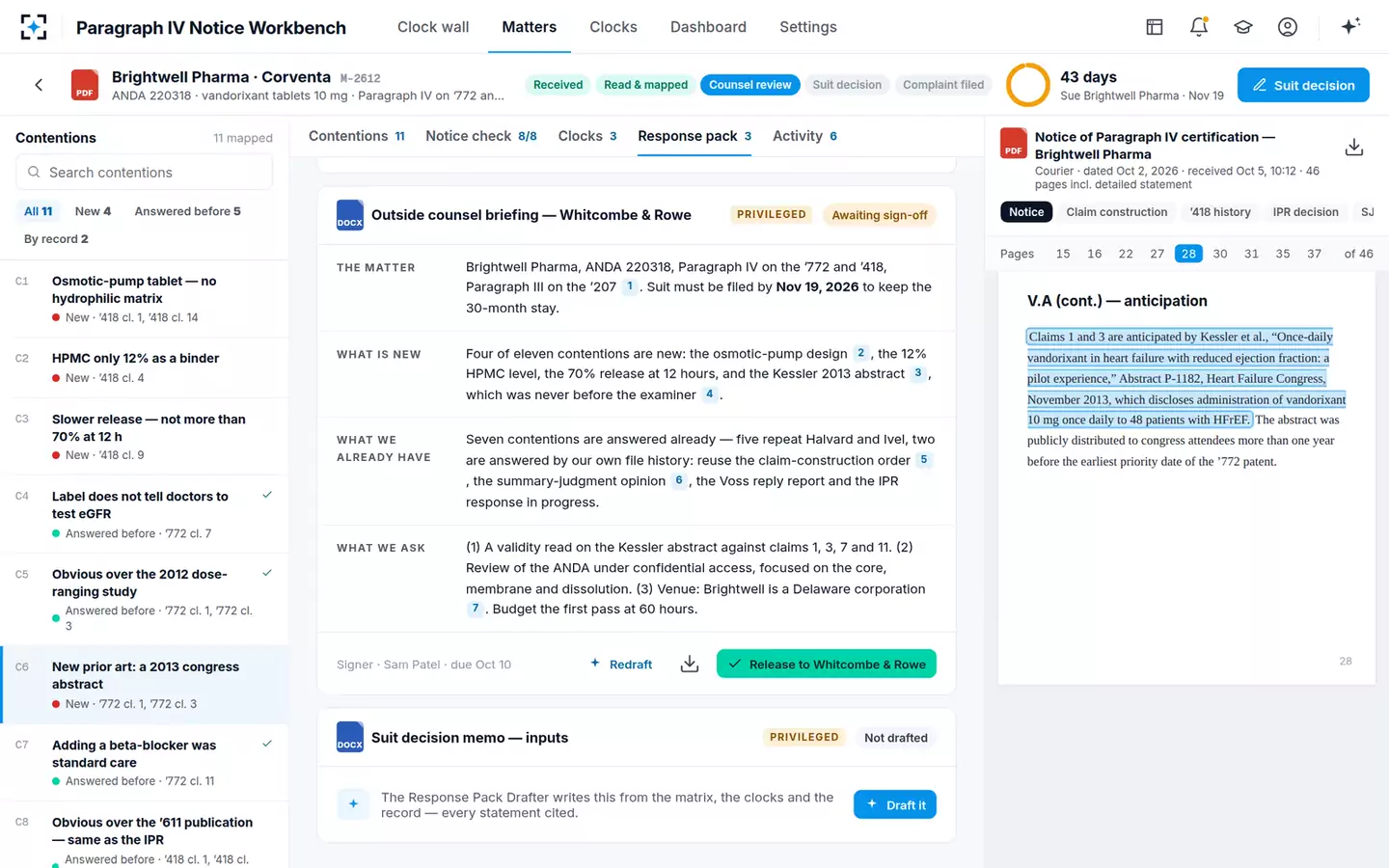Click the DOCX icon for Outside counsel briefing
Screen dimensions: 1389x868
(x=350, y=215)
